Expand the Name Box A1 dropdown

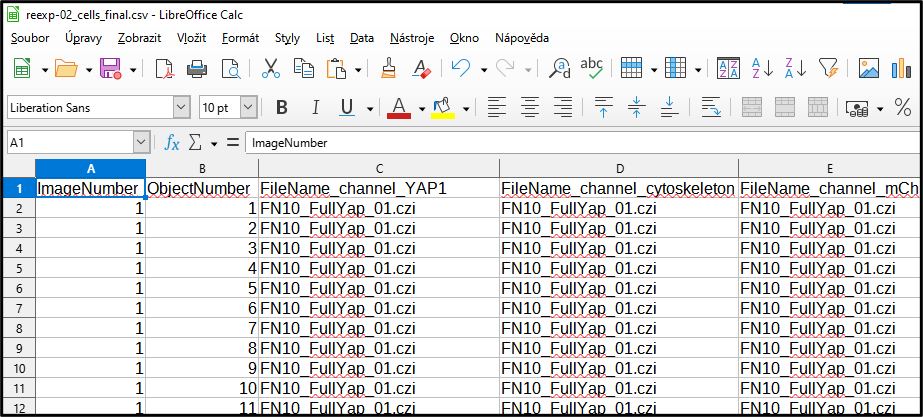pos(141,142)
